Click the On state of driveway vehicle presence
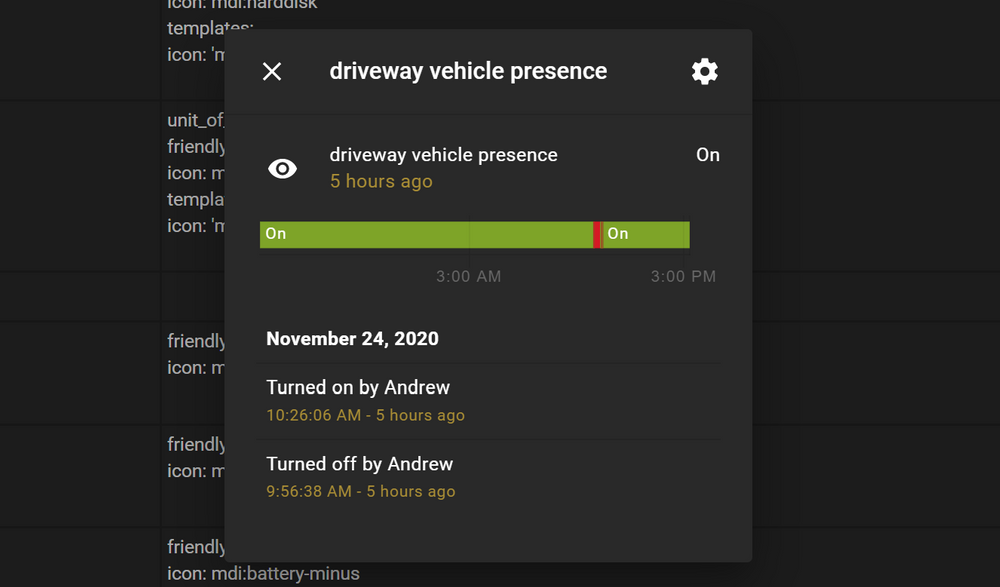 click(708, 154)
